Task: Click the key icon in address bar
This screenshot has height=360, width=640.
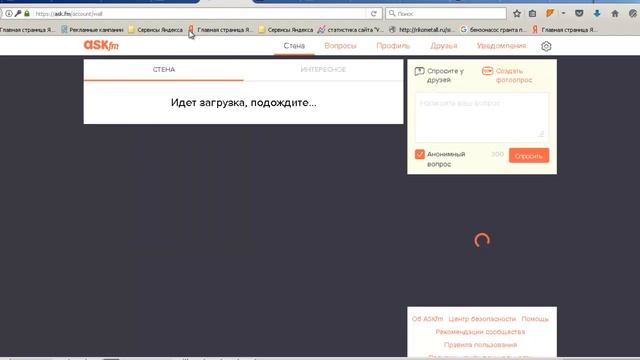Action: click(x=18, y=13)
